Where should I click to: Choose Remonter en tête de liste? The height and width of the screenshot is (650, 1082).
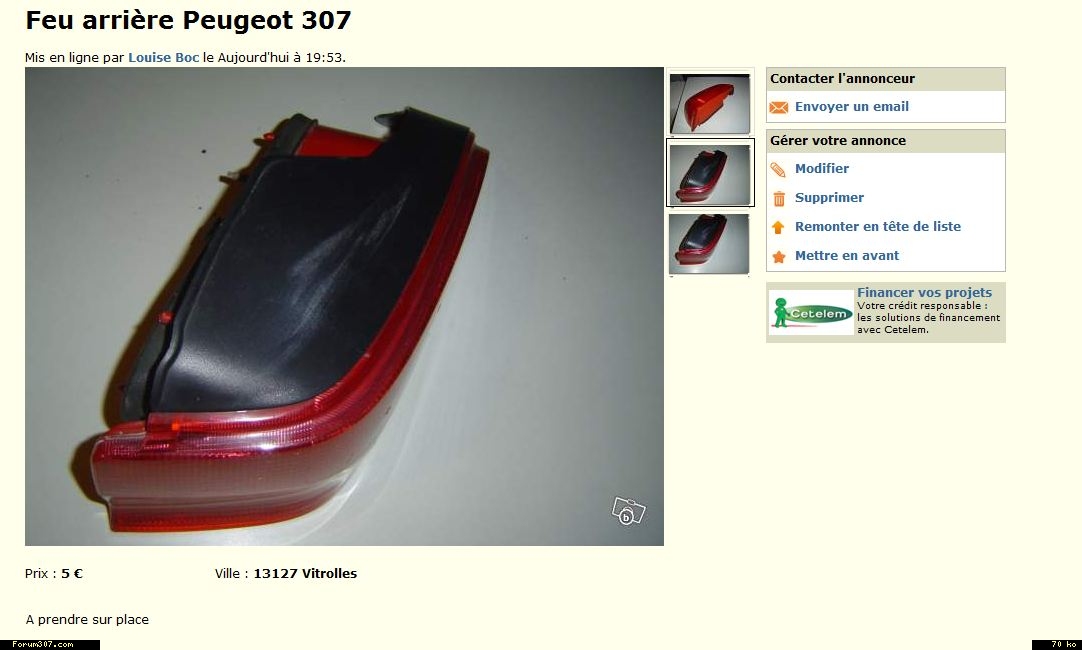coord(877,226)
